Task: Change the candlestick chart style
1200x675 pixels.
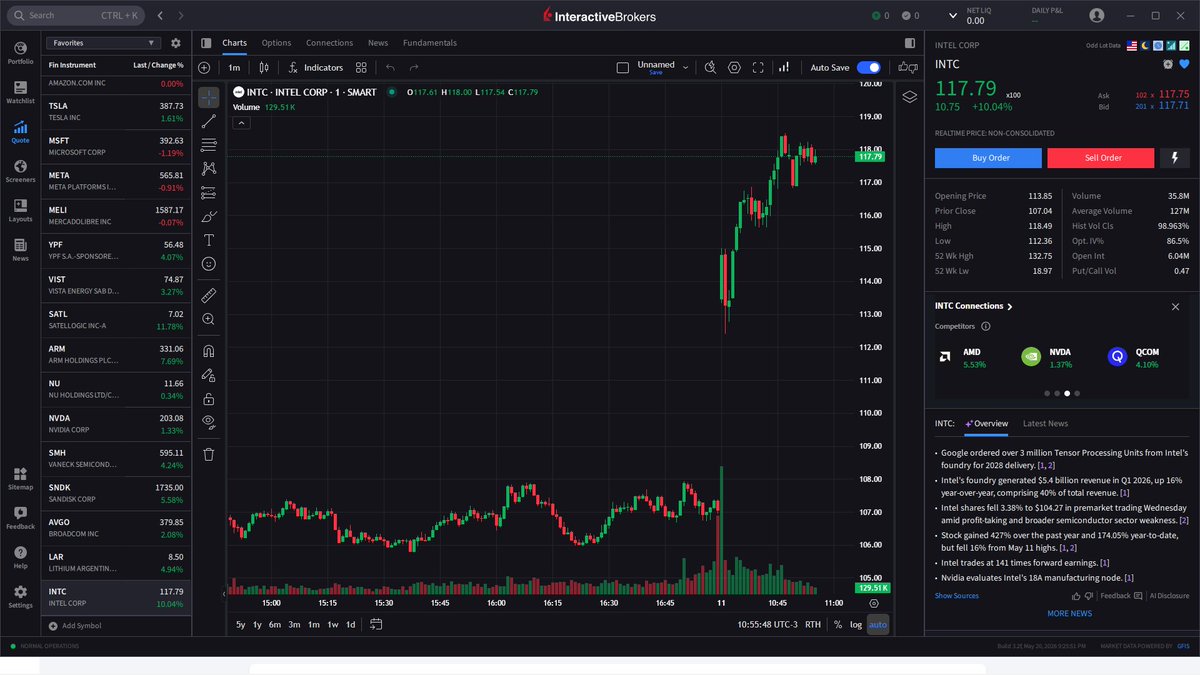Action: 264,68
